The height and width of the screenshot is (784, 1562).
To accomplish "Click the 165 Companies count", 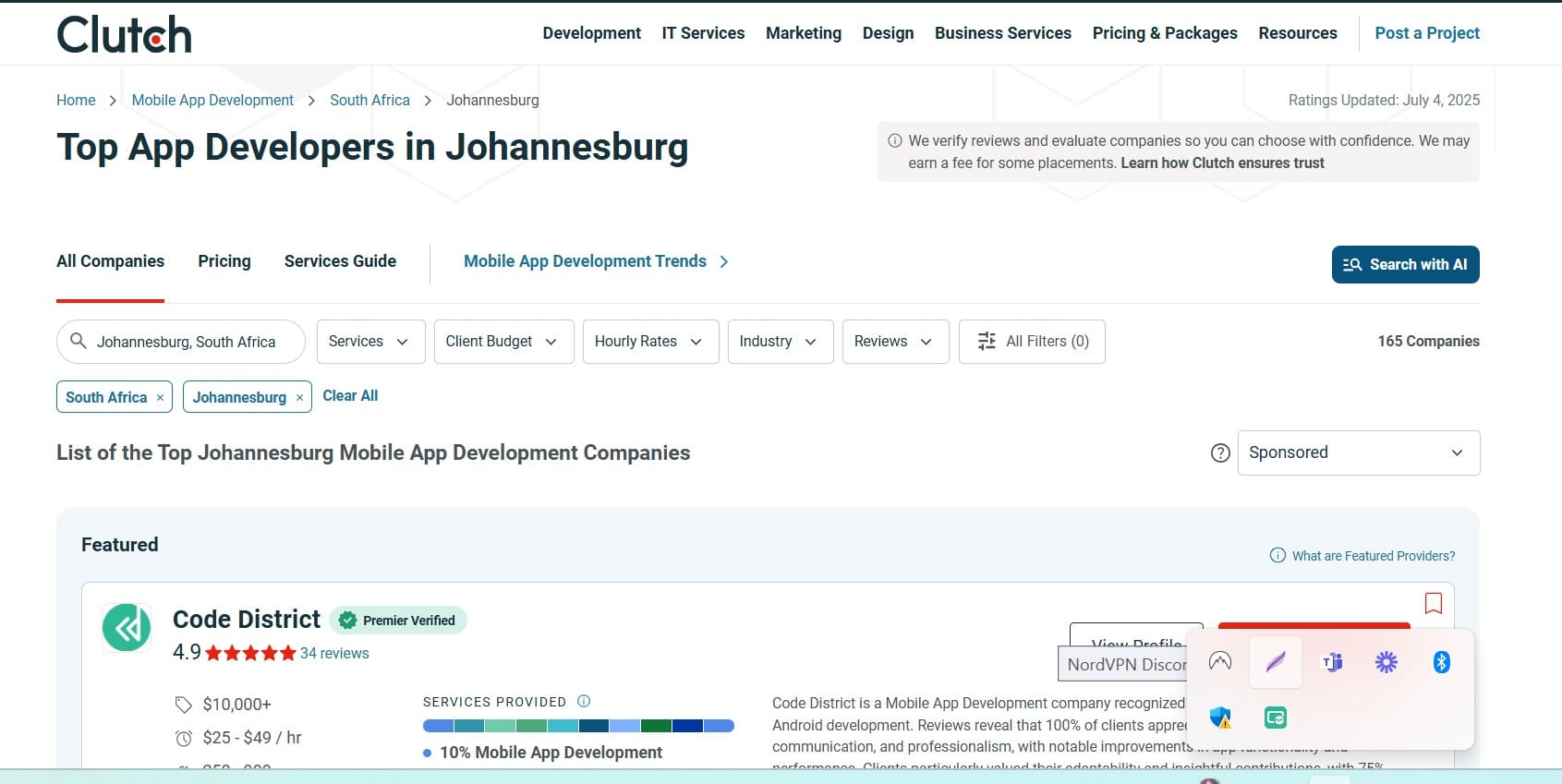I will tap(1428, 342).
